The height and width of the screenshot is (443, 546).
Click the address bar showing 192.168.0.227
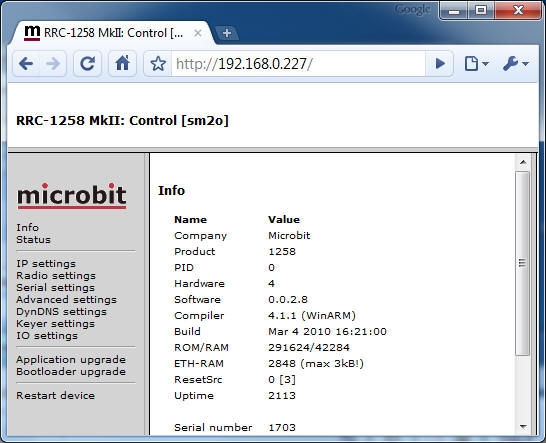point(298,64)
